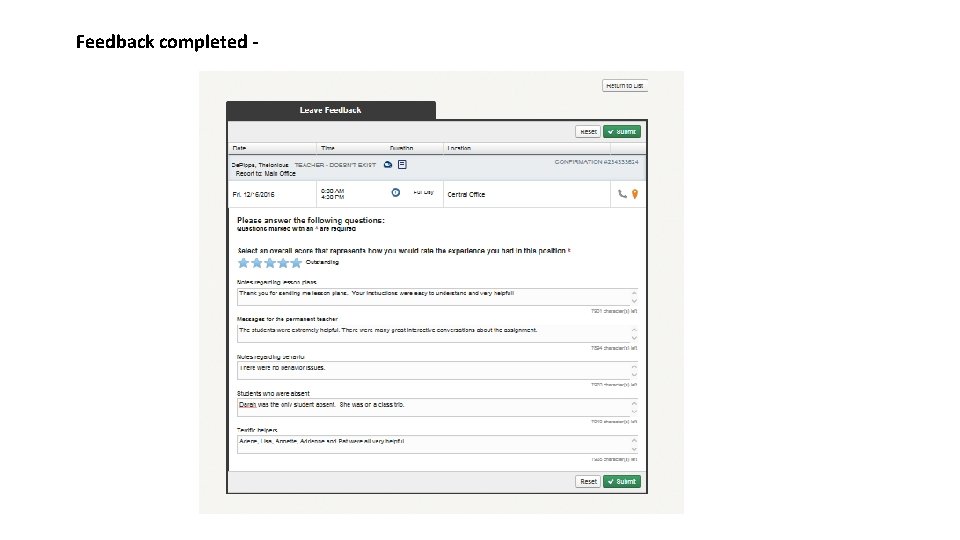Click the DePippa, Thelonious teacher name
This screenshot has height=540, width=960.
[x=260, y=165]
